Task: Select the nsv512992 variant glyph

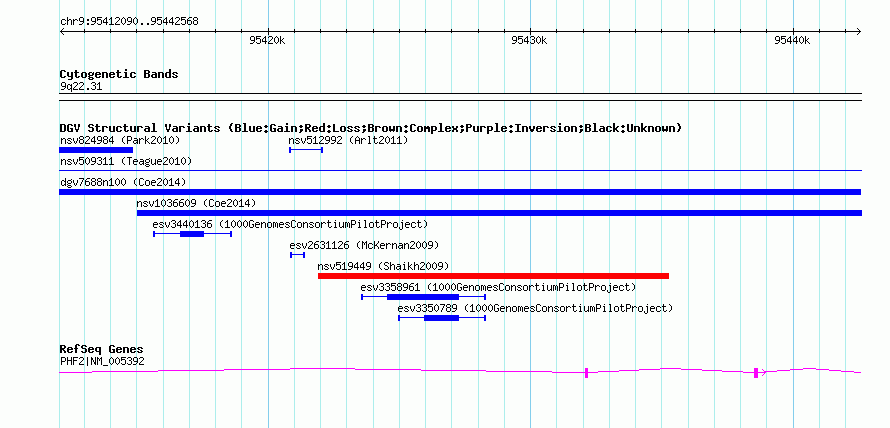Action: 306,150
